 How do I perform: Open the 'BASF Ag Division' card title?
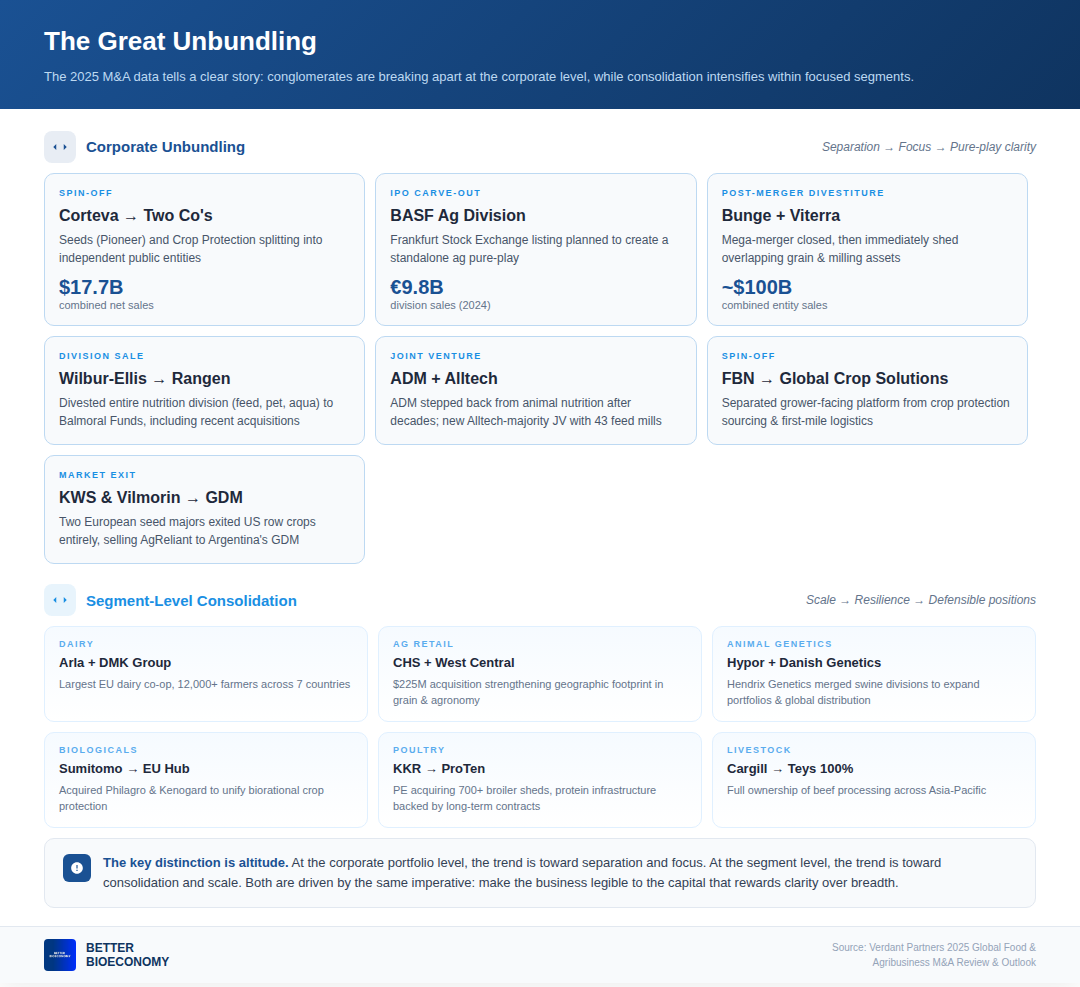(x=457, y=216)
